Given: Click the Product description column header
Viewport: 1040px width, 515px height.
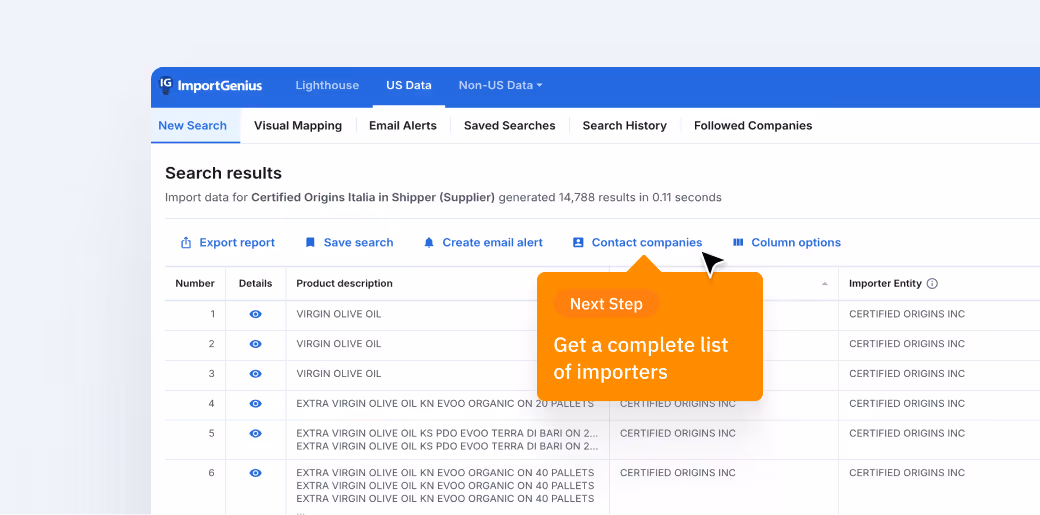Looking at the screenshot, I should (x=344, y=283).
